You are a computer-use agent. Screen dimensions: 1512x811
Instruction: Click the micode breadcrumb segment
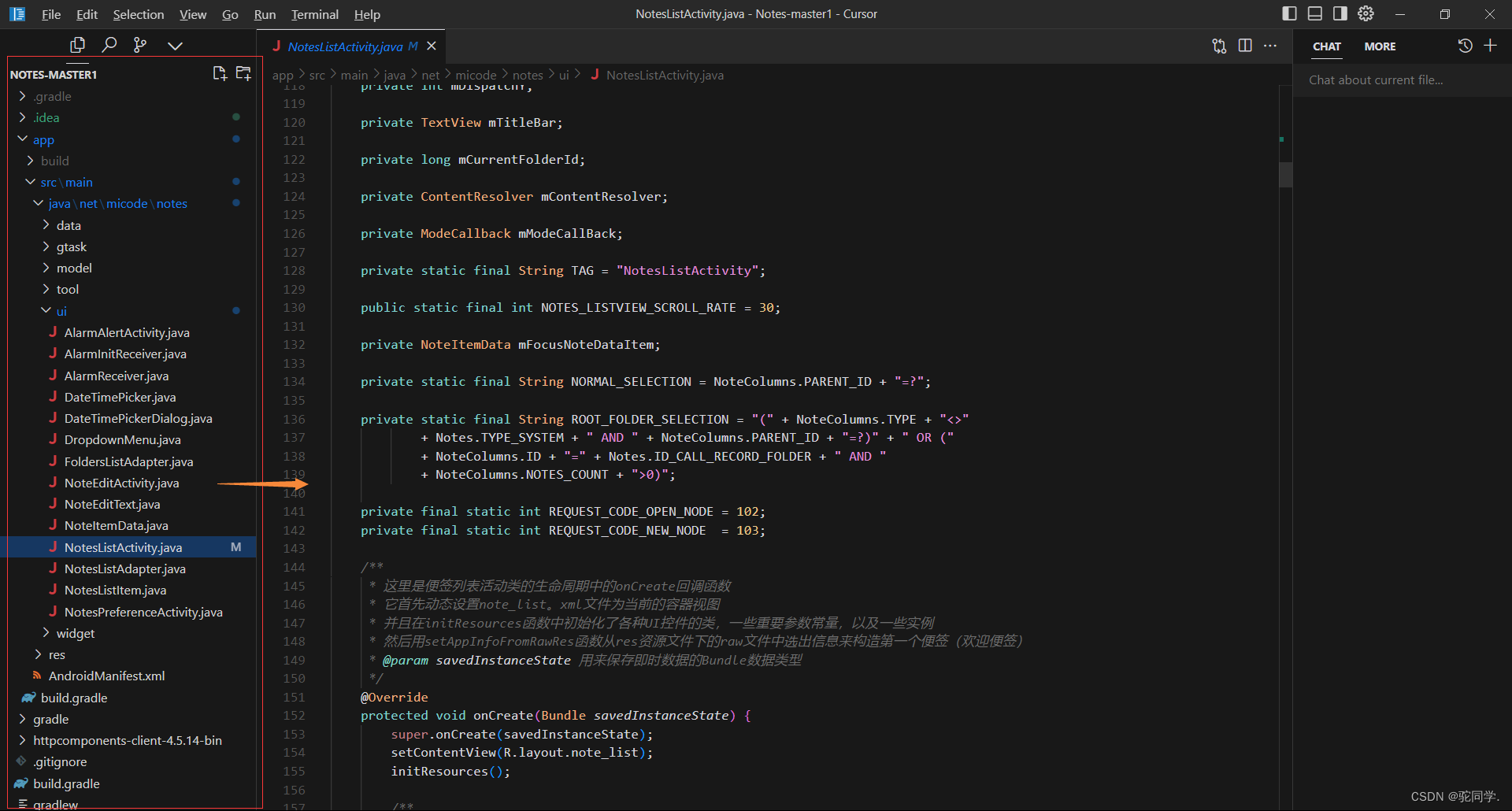(476, 75)
